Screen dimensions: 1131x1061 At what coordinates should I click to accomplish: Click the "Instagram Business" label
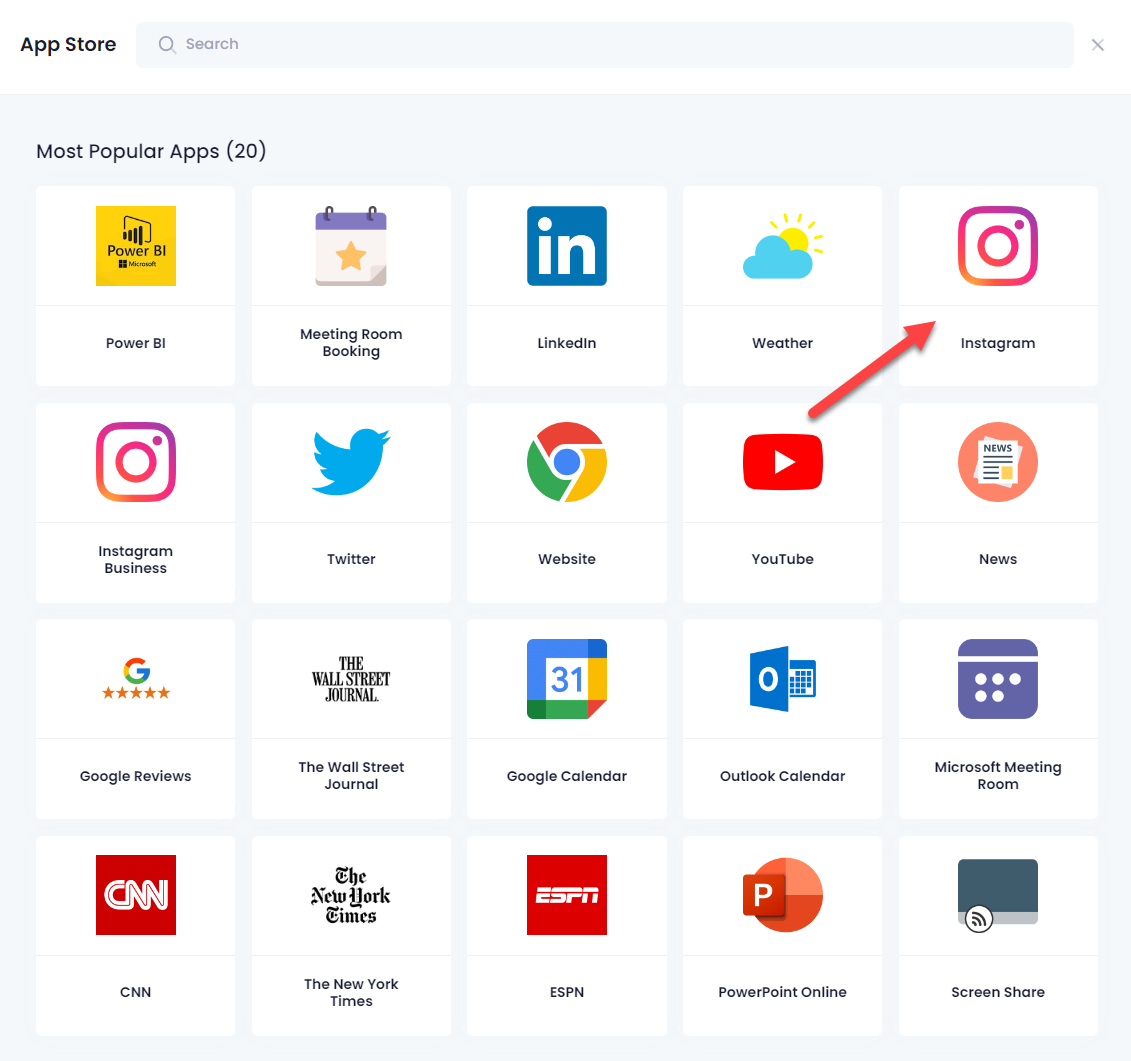(136, 559)
